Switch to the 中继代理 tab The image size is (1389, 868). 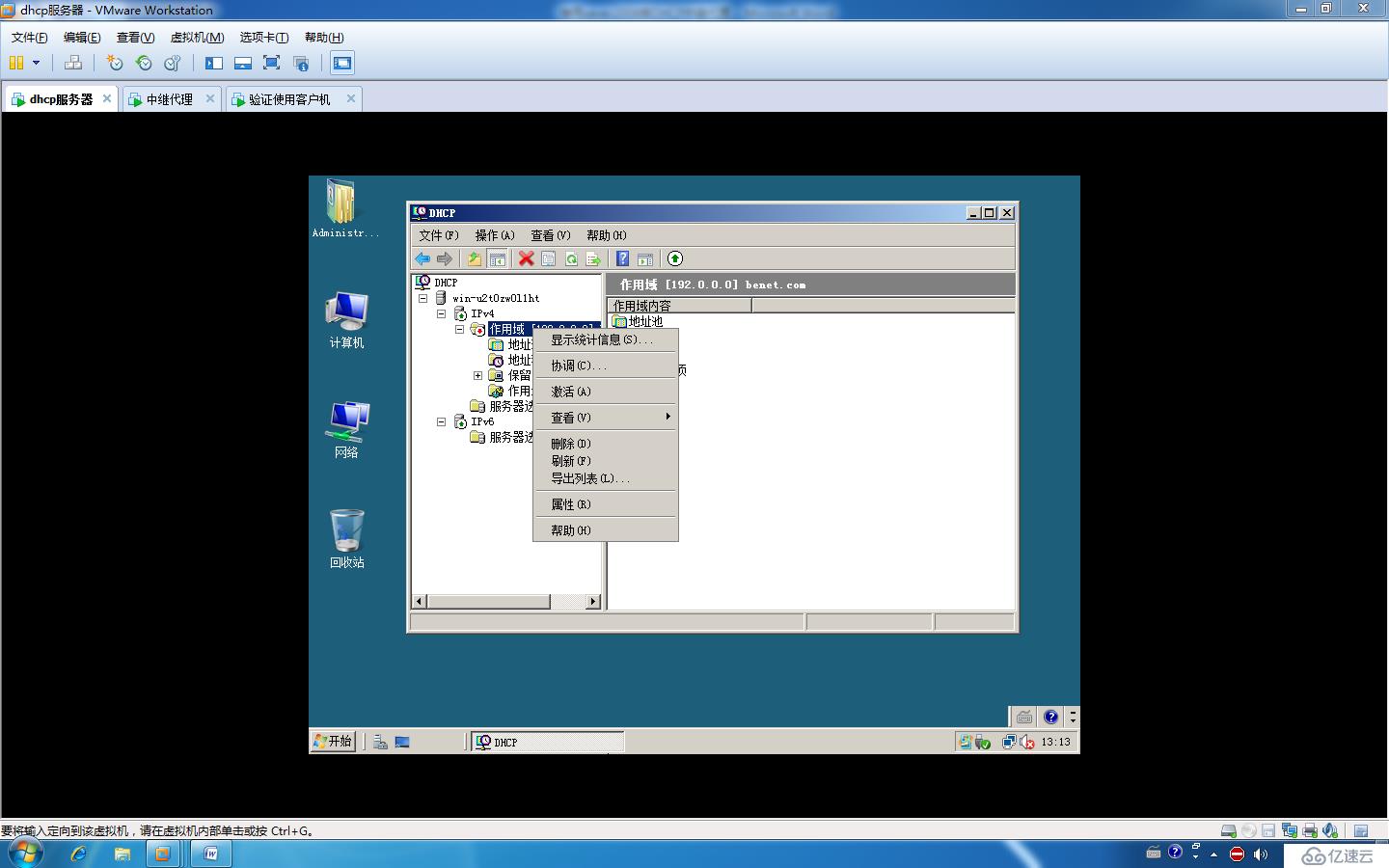coord(169,99)
